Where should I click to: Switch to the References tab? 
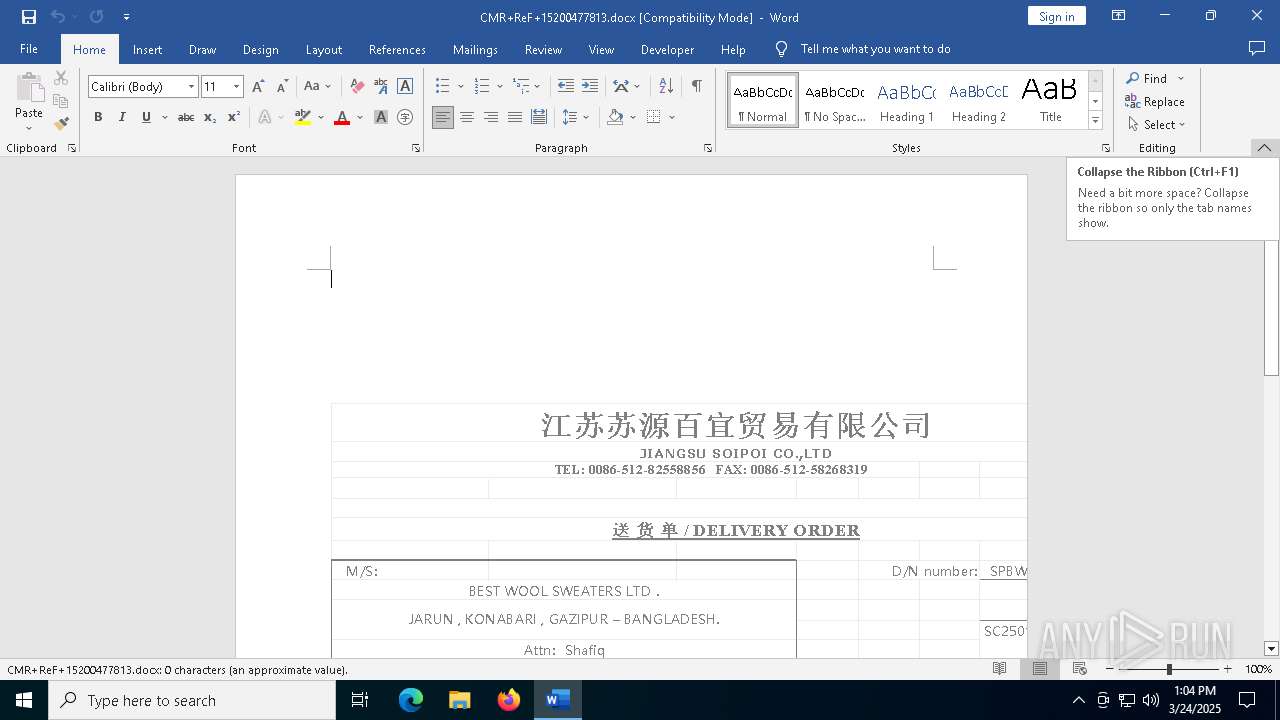click(x=397, y=49)
